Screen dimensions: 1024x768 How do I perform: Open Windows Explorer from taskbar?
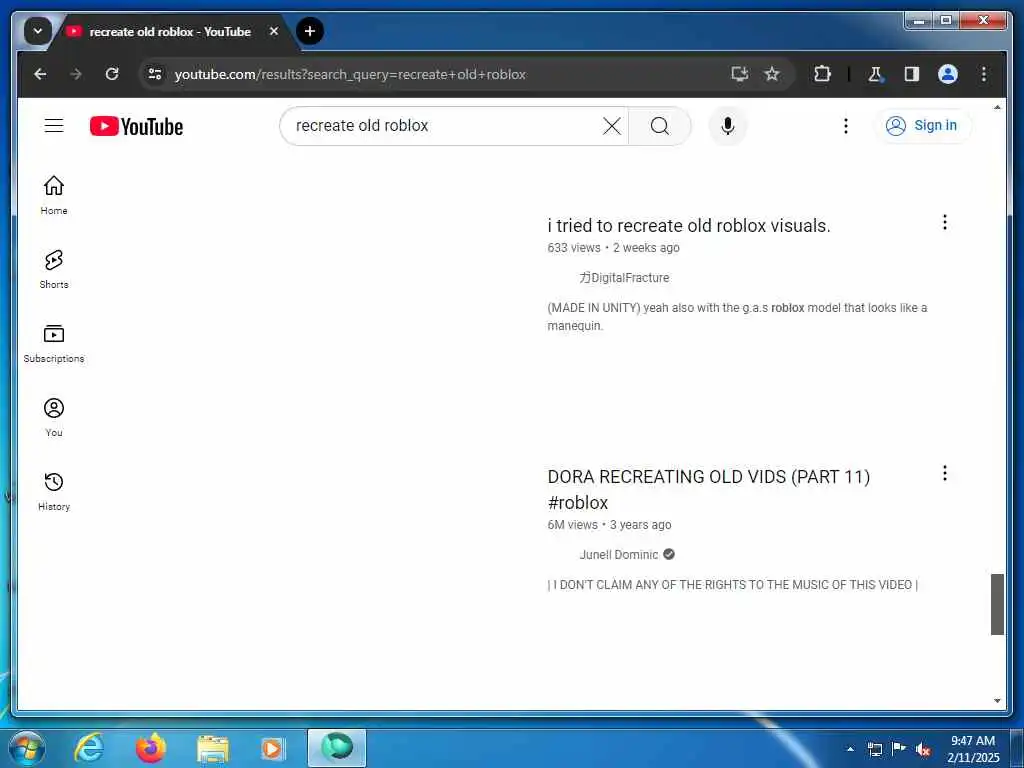212,748
